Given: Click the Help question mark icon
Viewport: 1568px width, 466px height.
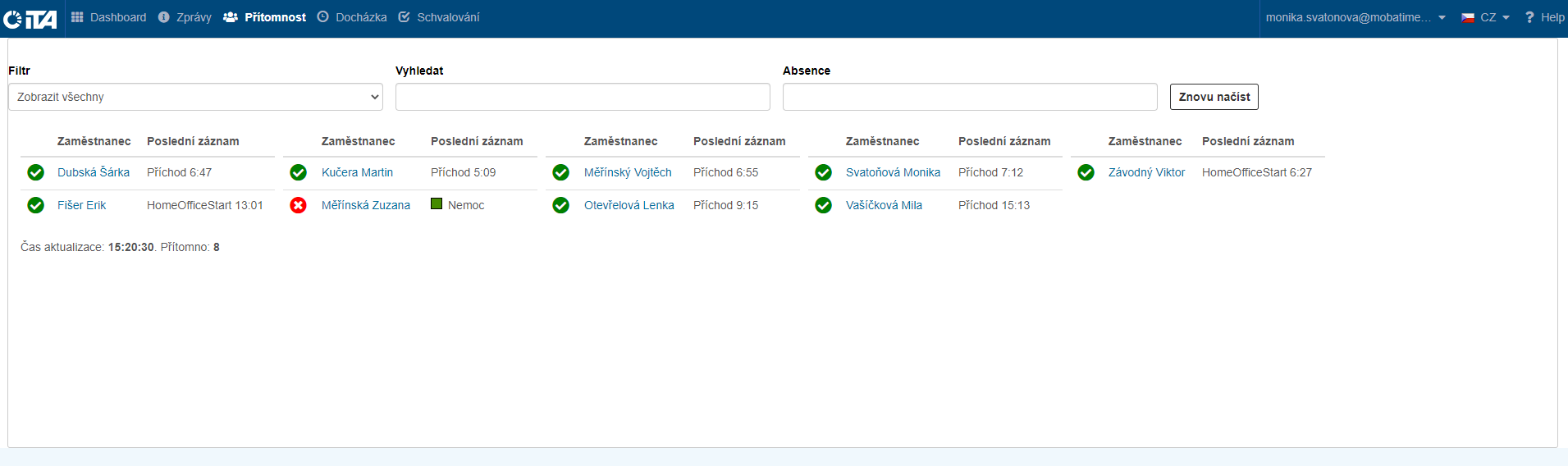Looking at the screenshot, I should pyautogui.click(x=1529, y=17).
